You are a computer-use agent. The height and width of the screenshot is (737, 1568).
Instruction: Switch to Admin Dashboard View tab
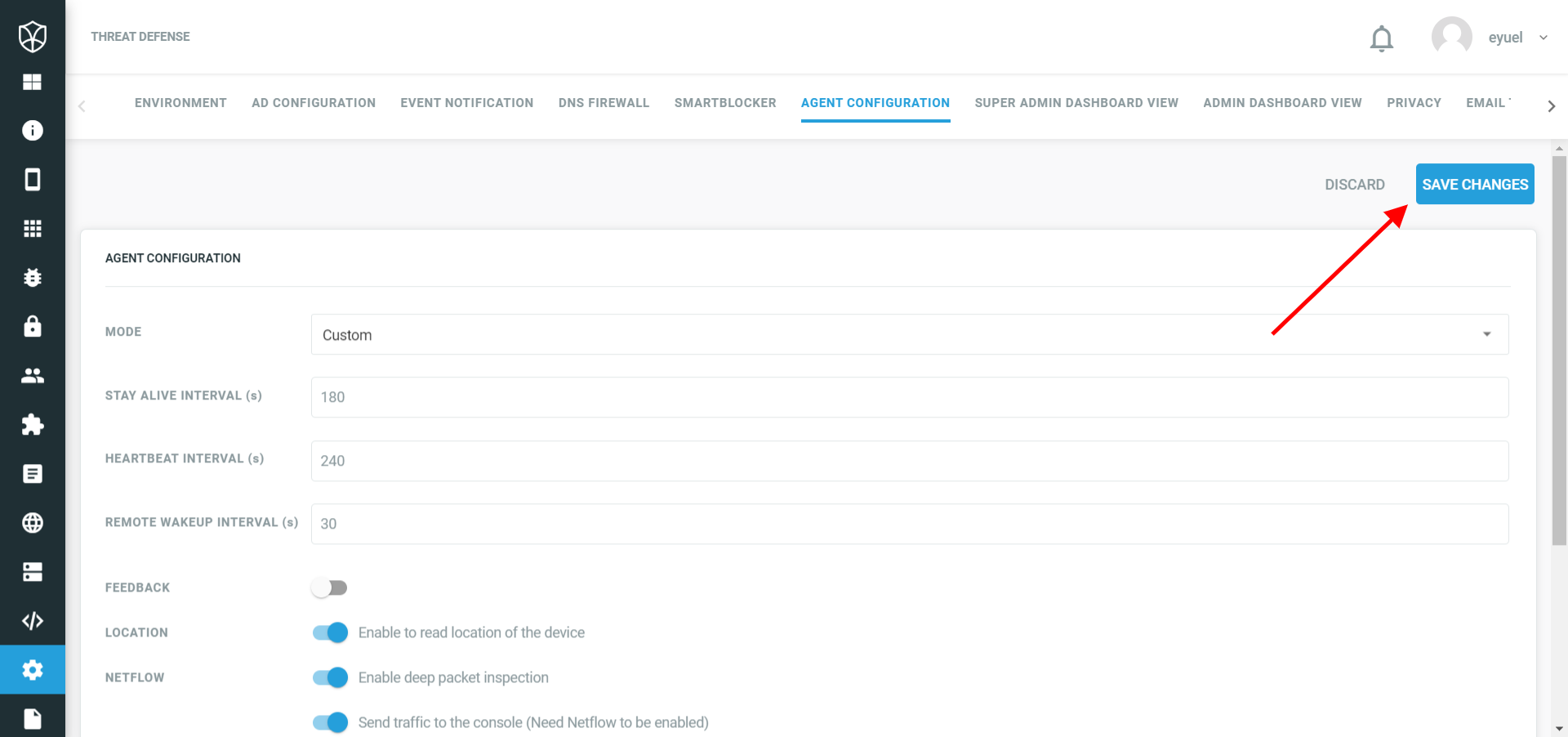1282,103
